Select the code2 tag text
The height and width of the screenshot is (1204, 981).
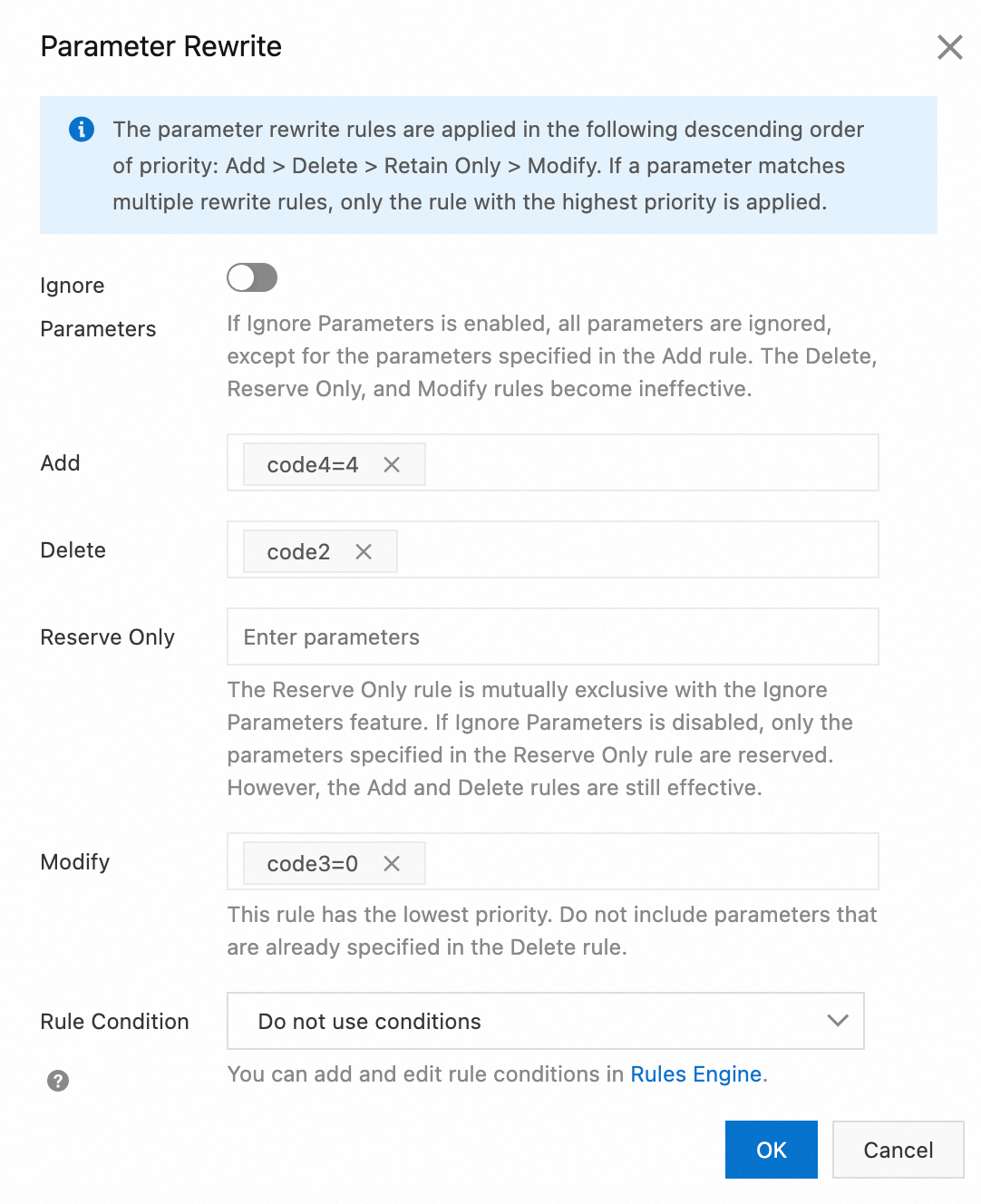point(298,552)
